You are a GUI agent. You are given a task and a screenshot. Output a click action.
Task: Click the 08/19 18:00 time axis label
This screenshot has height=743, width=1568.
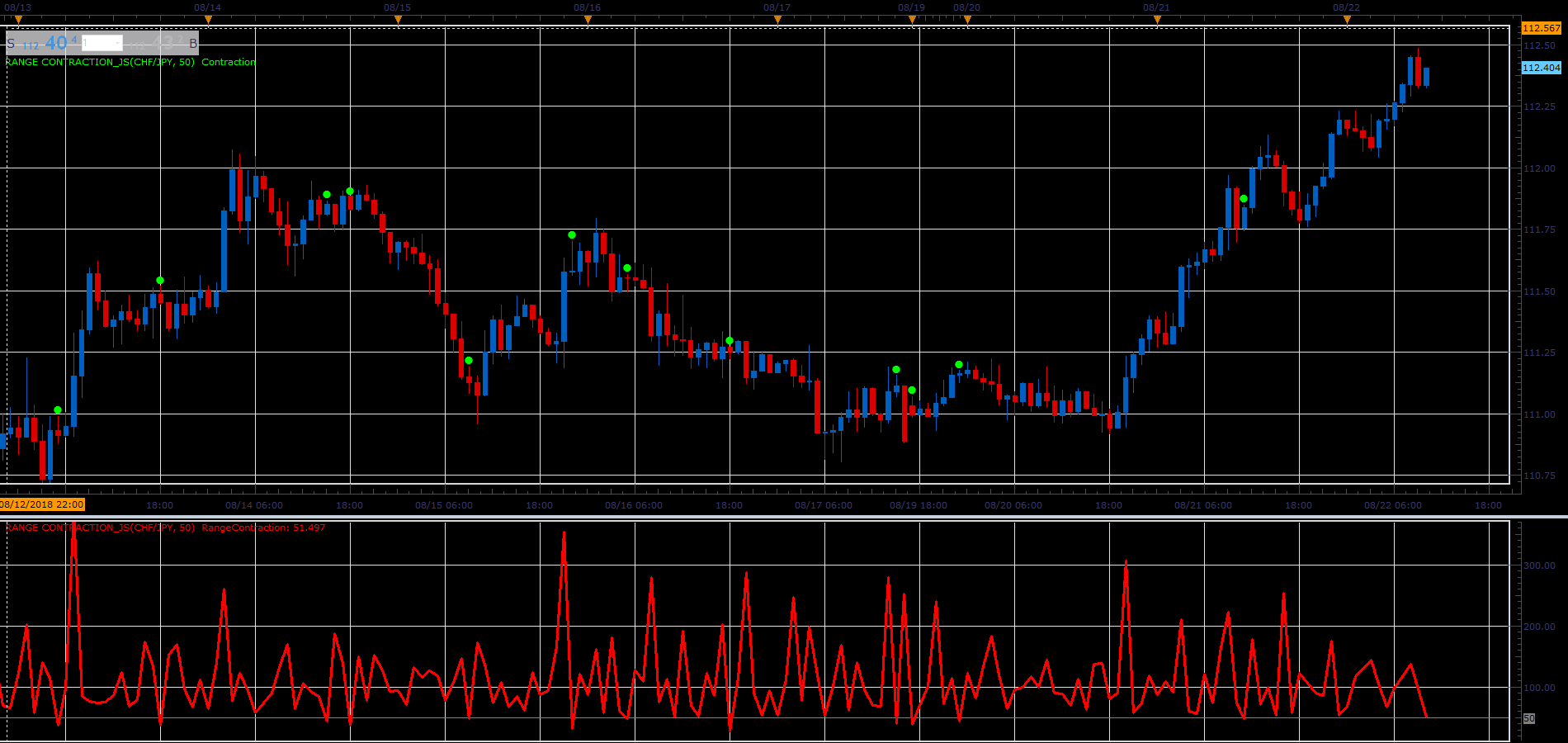[x=919, y=505]
